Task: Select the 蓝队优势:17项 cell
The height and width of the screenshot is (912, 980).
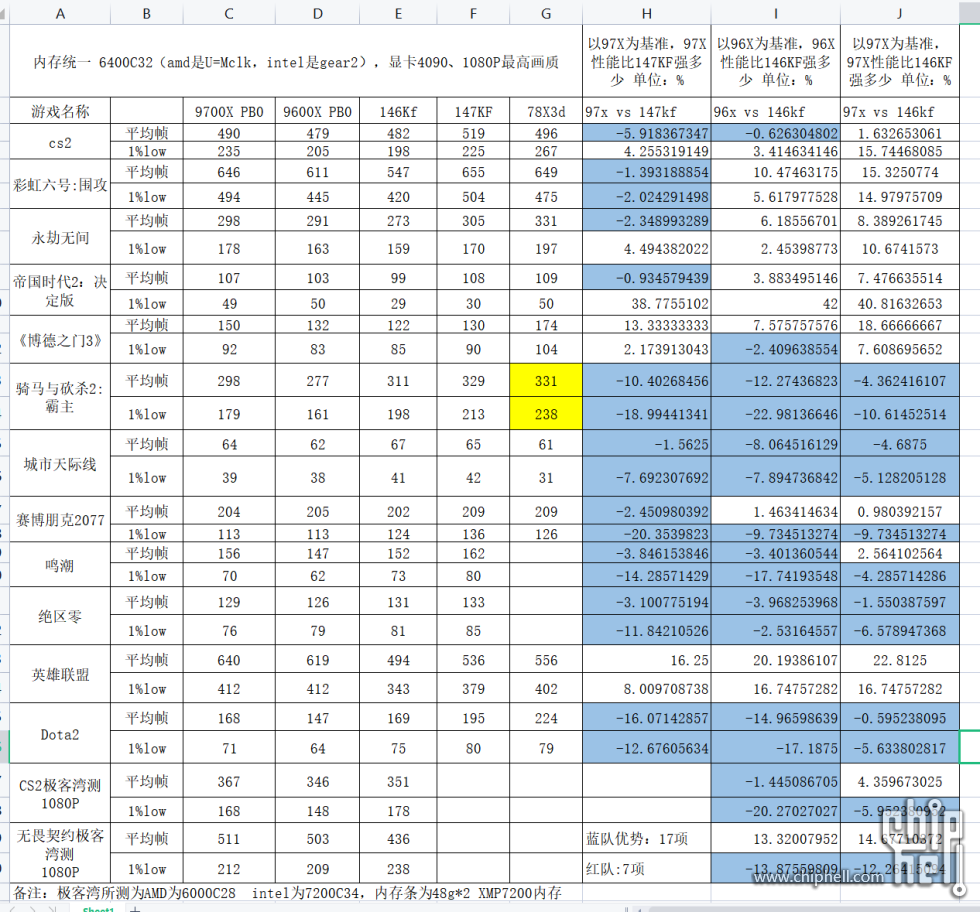Action: tap(646, 838)
